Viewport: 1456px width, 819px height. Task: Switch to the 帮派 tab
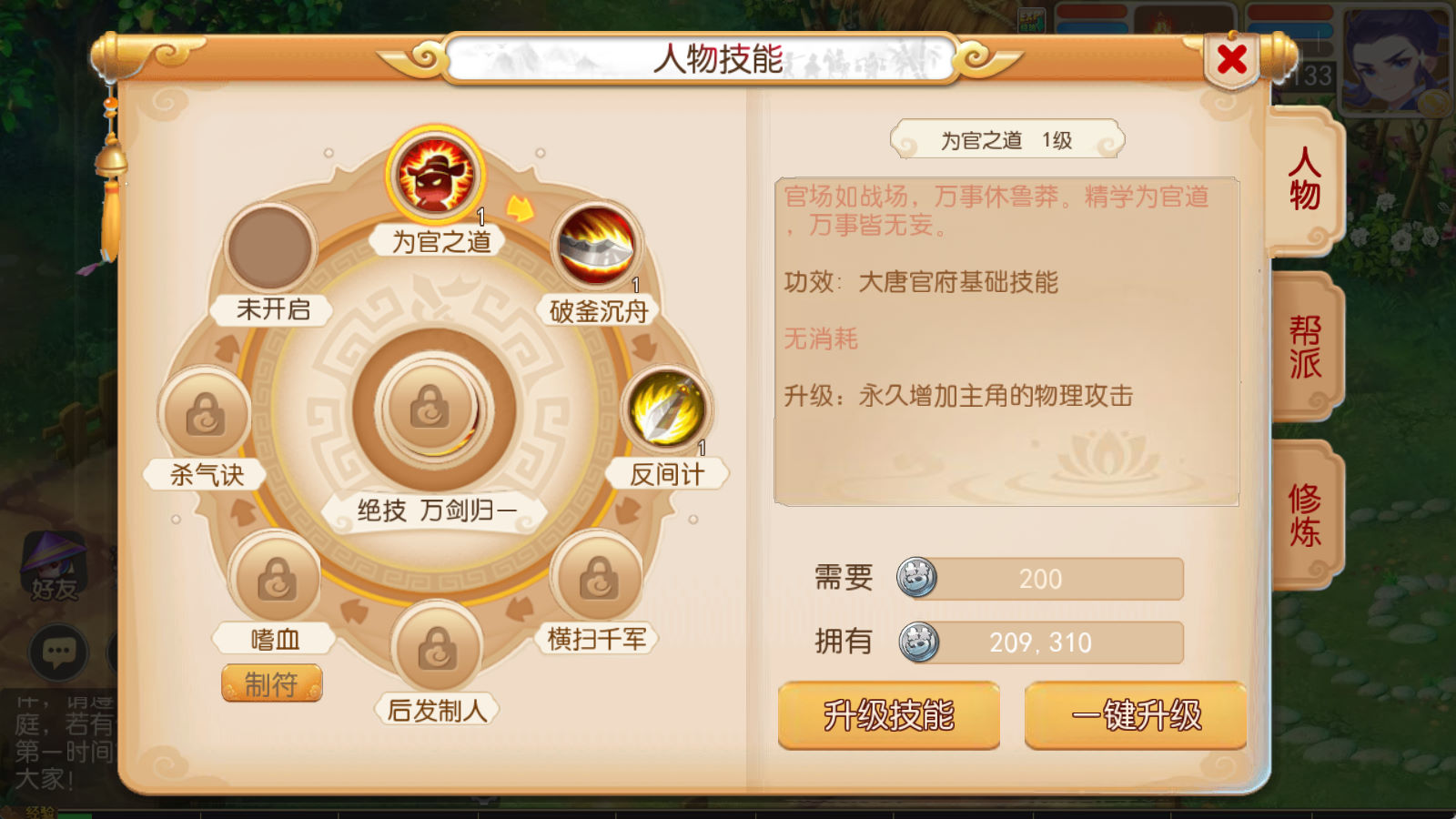[x=1305, y=347]
